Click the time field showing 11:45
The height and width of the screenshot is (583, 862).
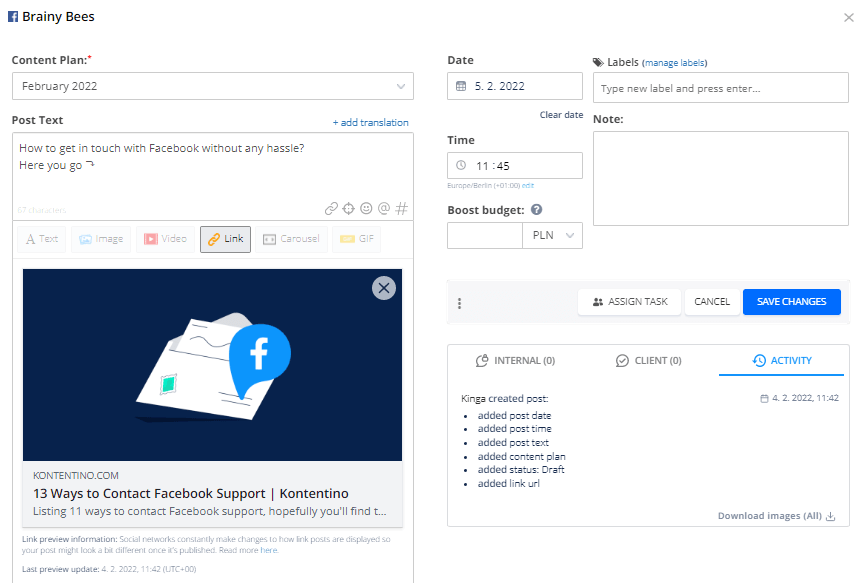[x=515, y=166]
